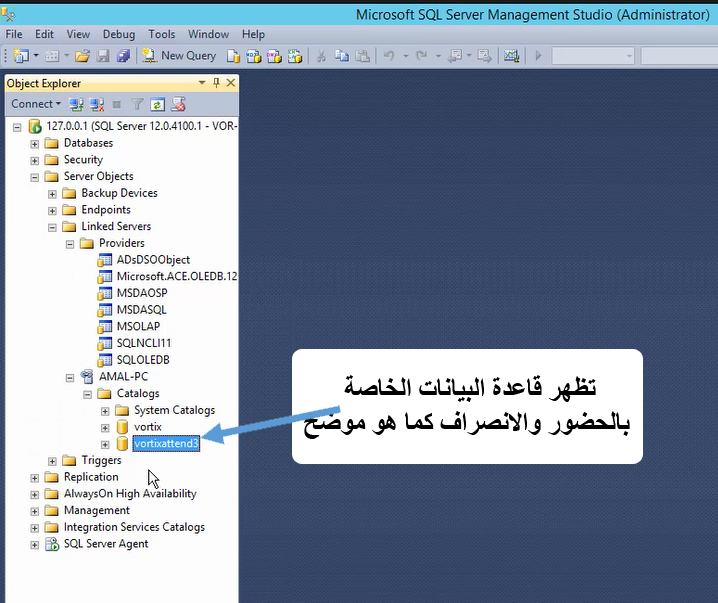Select the SQLNCLI11 provider

click(x=144, y=343)
